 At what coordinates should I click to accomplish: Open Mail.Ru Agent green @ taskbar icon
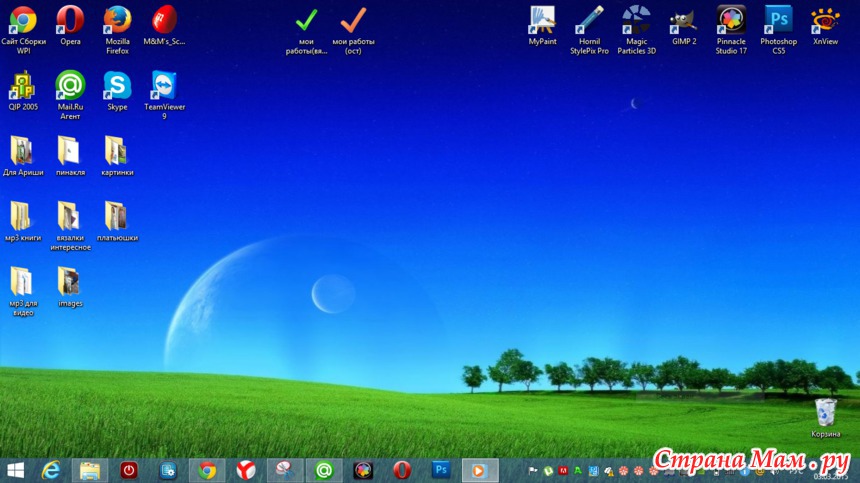(324, 470)
